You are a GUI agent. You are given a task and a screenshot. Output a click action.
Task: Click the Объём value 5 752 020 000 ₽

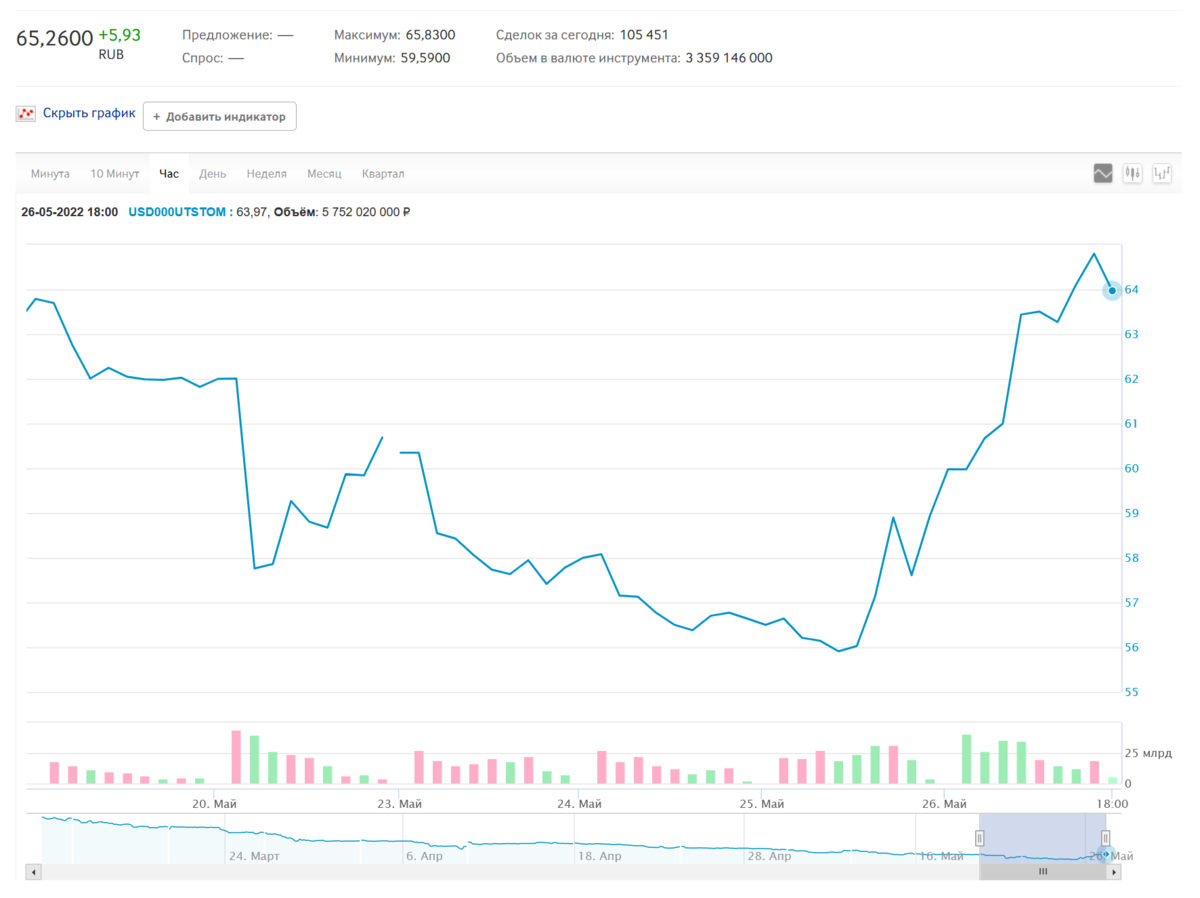pos(364,212)
